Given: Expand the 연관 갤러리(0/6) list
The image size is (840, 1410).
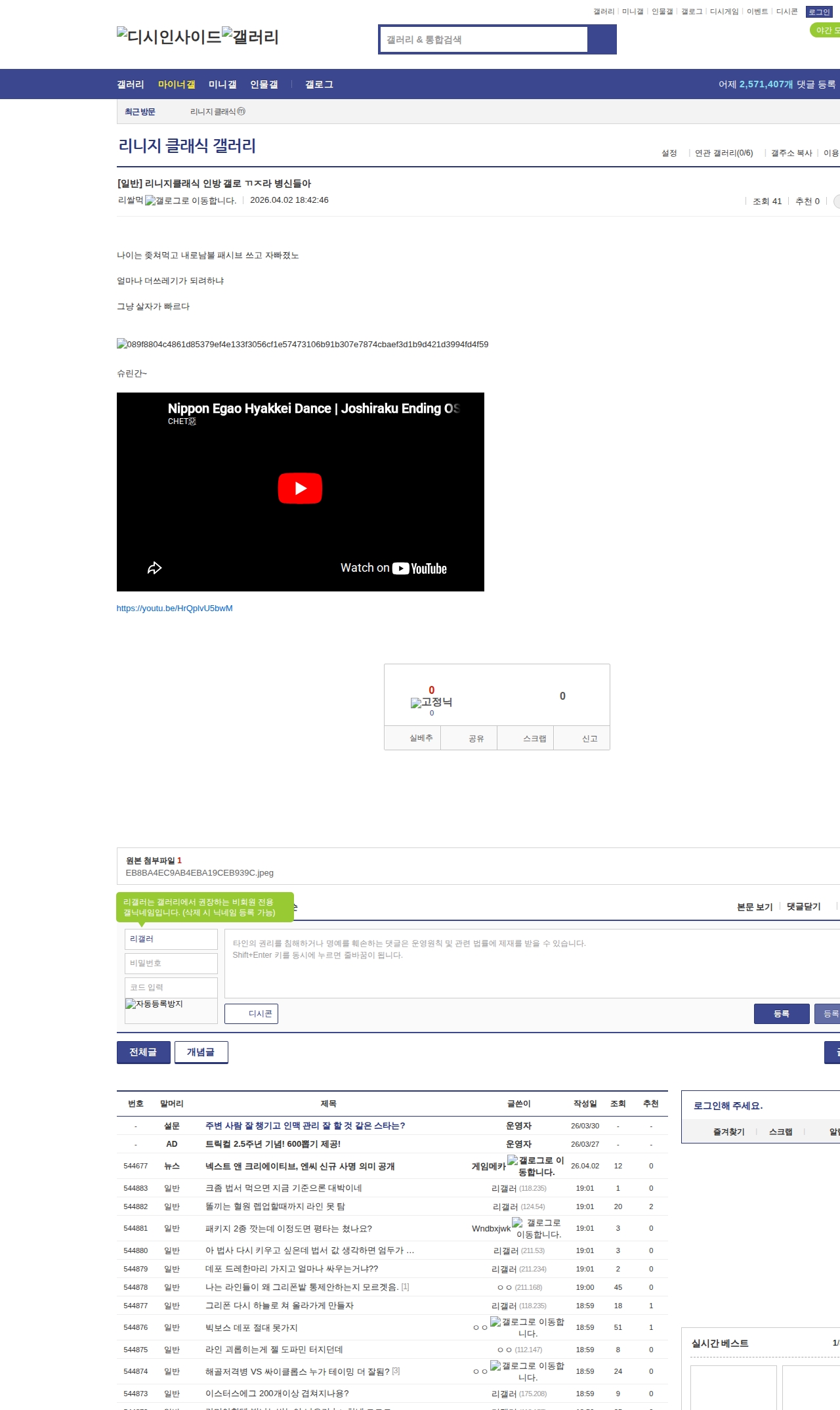Looking at the screenshot, I should tap(723, 153).
